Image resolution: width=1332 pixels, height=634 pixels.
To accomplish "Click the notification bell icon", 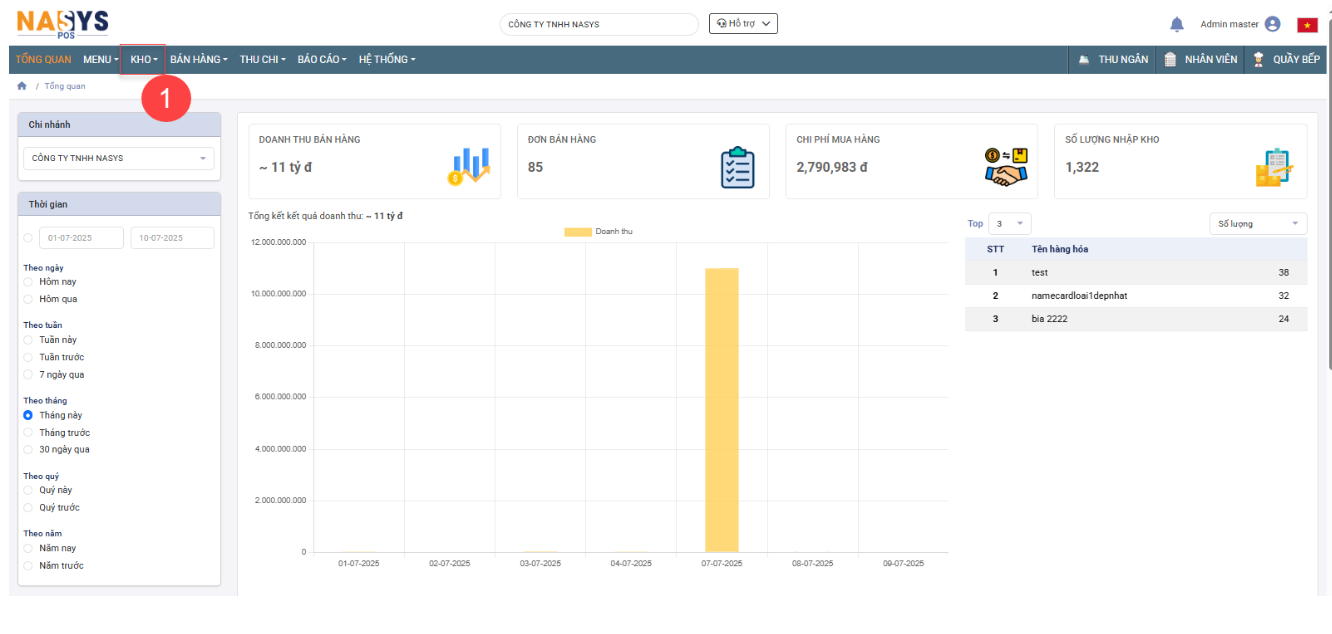I will [x=1177, y=25].
